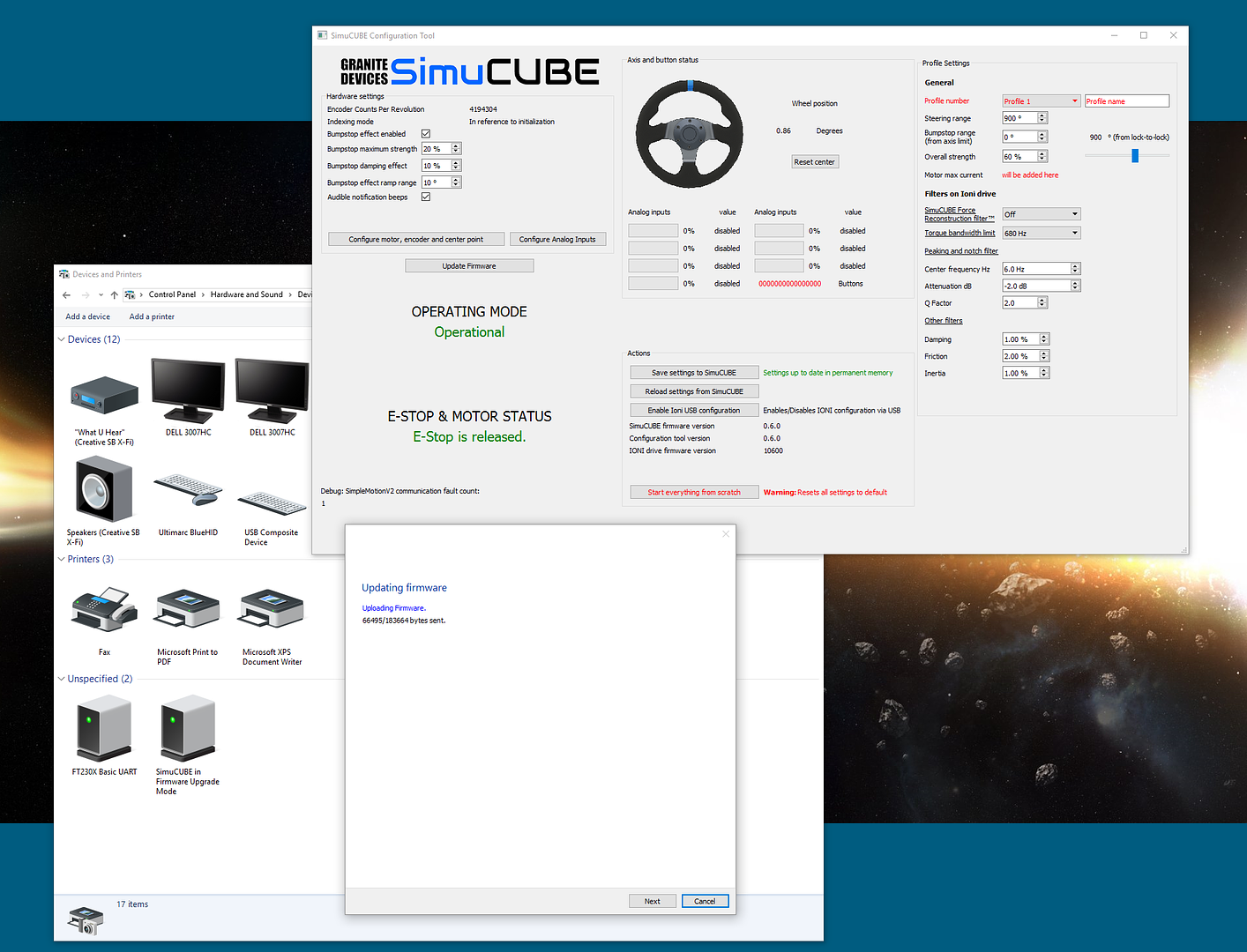Select the Microsoft Print to PDF icon
This screenshot has height=952, width=1247.
point(188,608)
